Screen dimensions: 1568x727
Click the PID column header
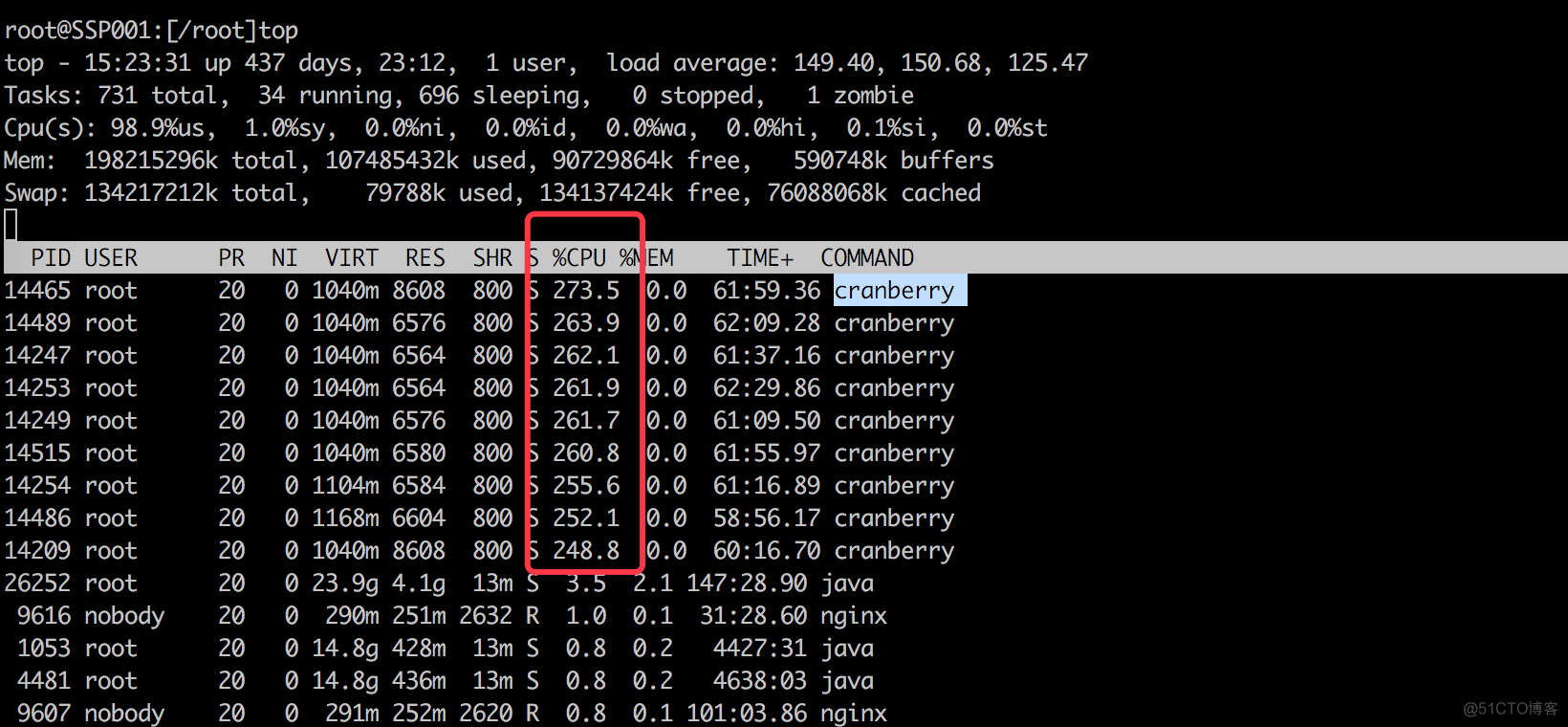(x=51, y=258)
